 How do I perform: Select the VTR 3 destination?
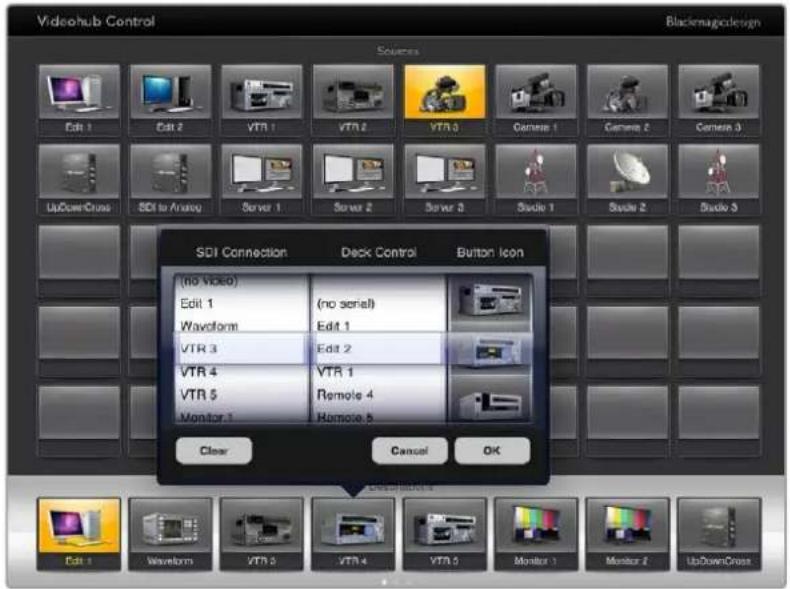tap(261, 534)
